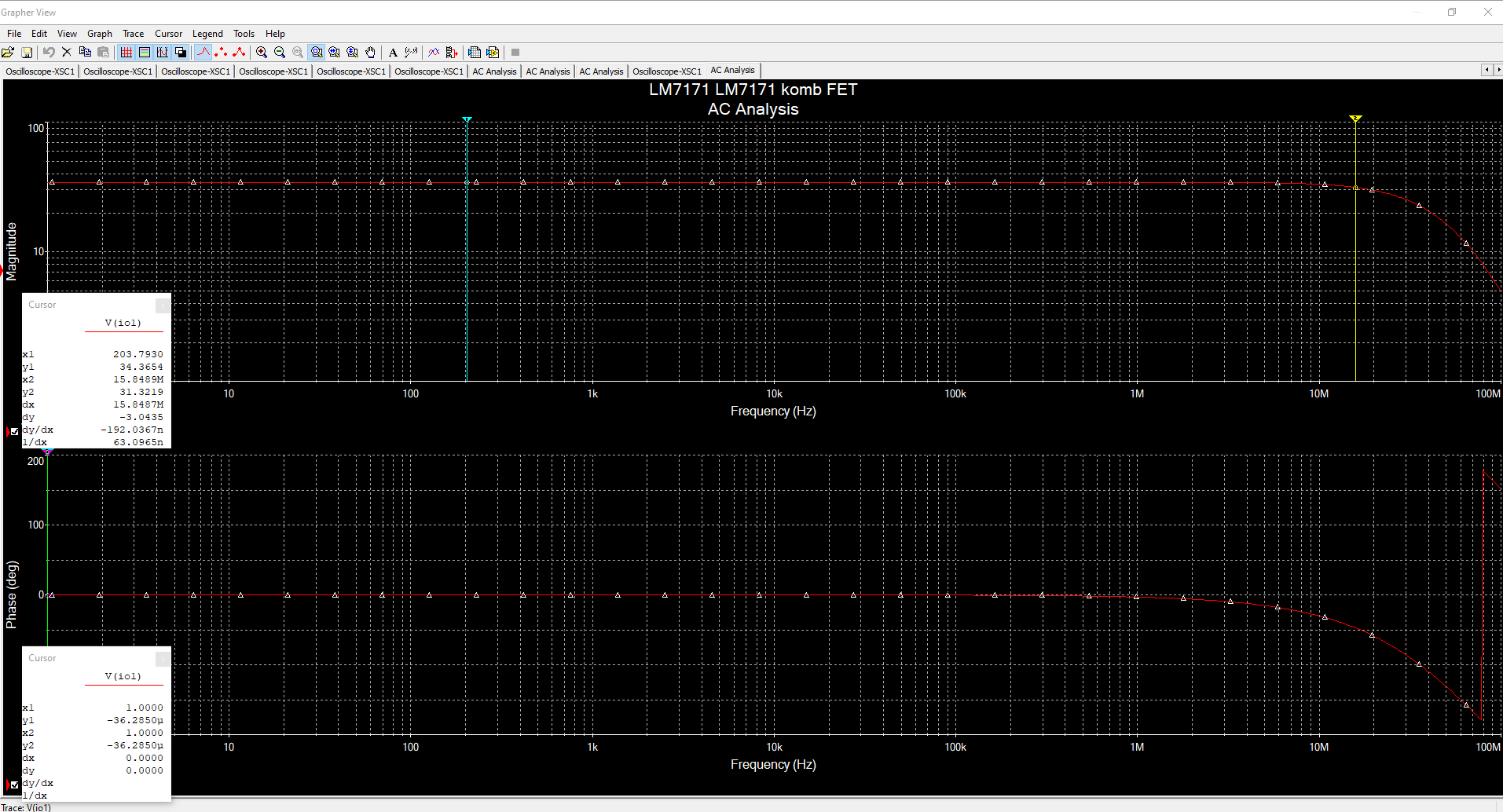Uncheck the V(io1) checkbox on phase cursor panel
This screenshot has height=812, width=1503.
click(x=14, y=785)
